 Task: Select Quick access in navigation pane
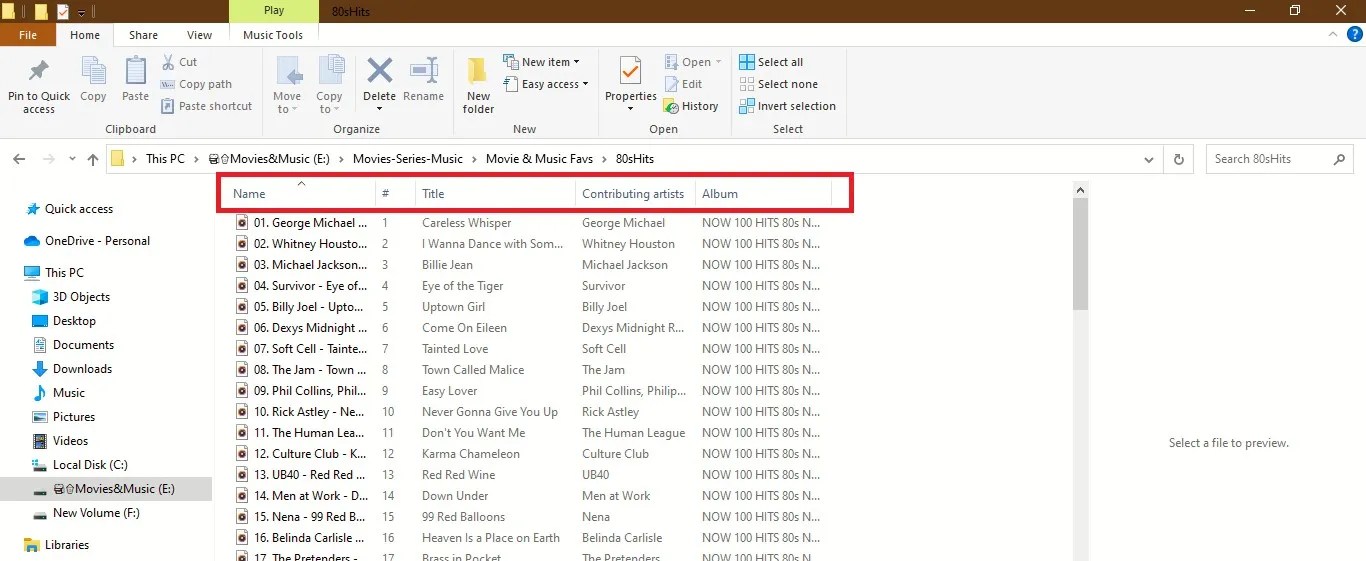coord(79,209)
